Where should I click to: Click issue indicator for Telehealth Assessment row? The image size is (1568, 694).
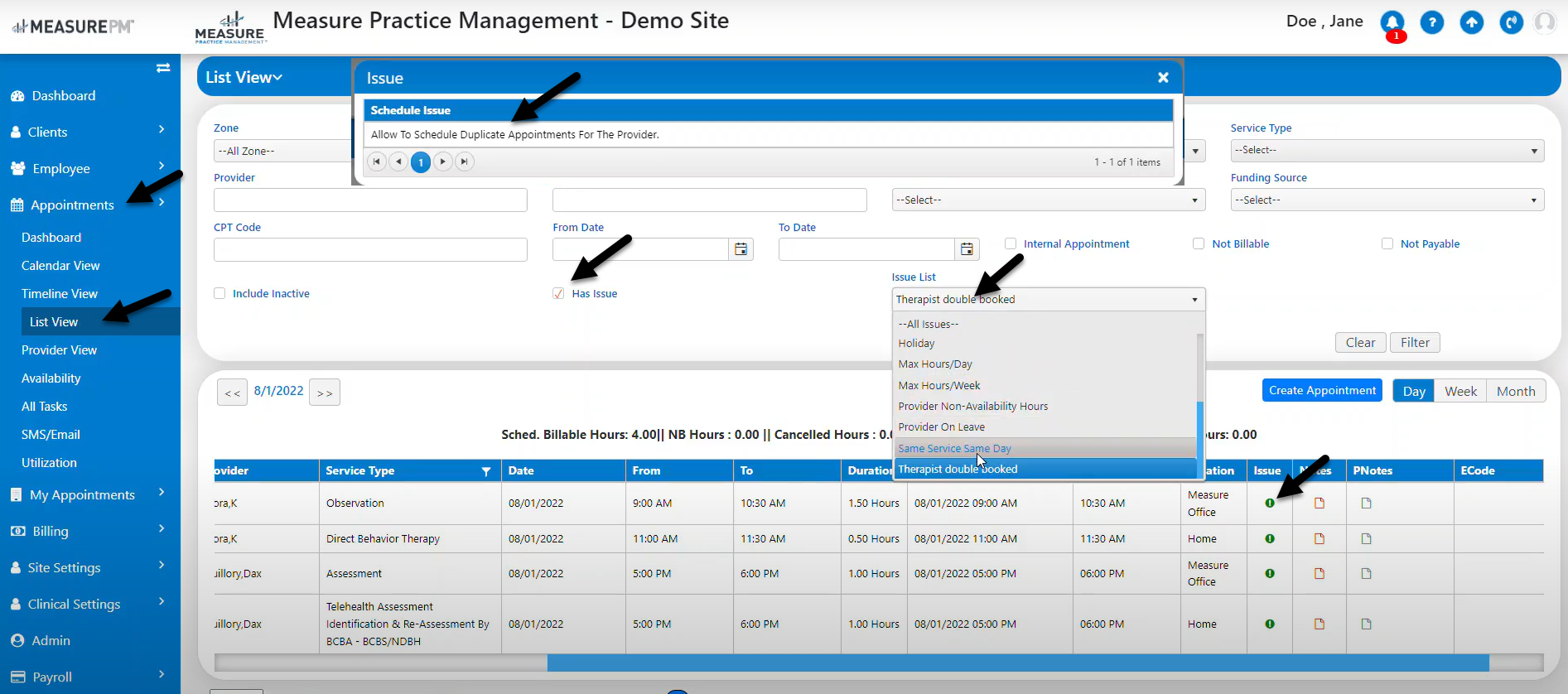pyautogui.click(x=1270, y=624)
